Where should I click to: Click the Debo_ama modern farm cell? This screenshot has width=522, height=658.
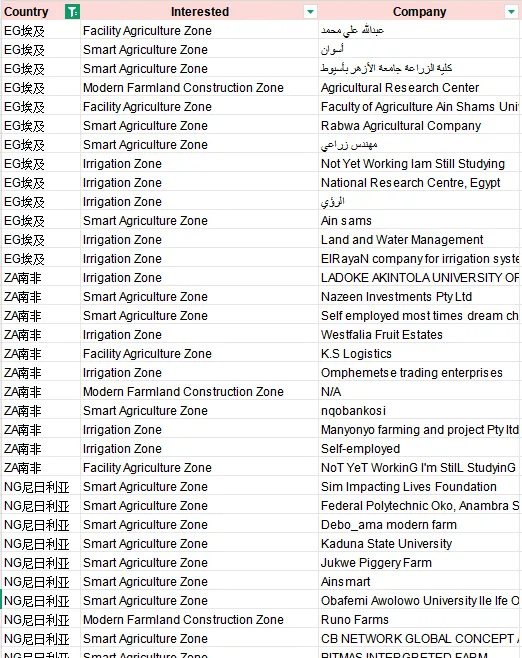pos(419,525)
